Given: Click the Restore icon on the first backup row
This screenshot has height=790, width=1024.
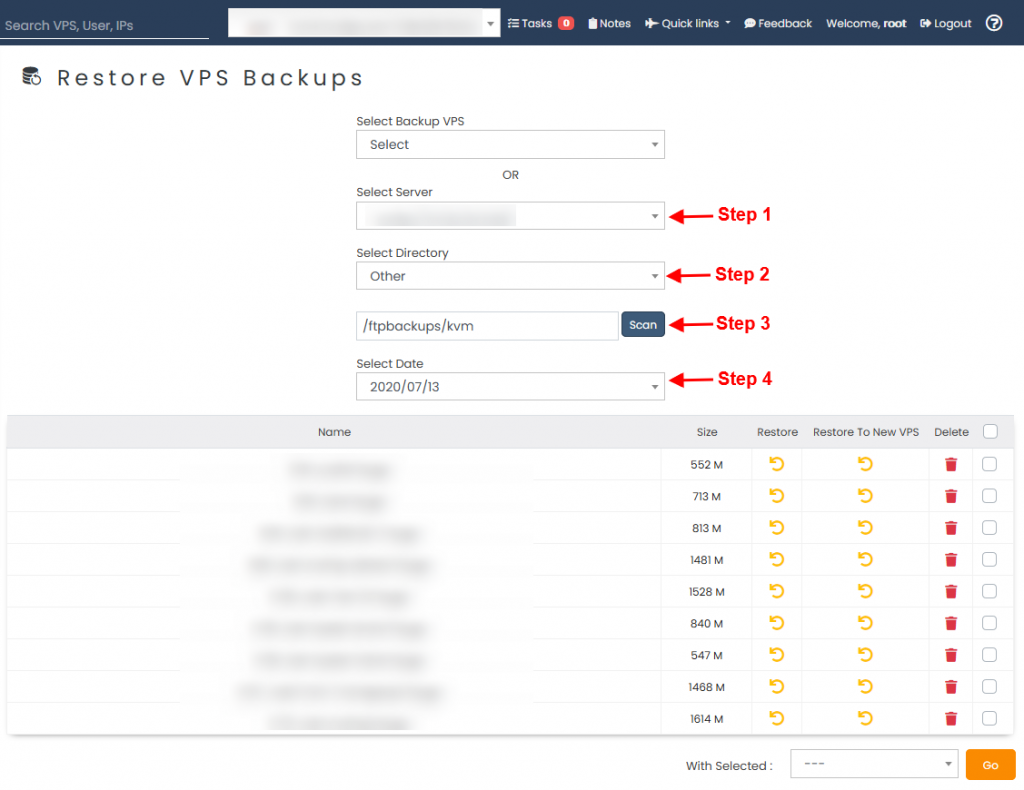Looking at the screenshot, I should point(777,464).
